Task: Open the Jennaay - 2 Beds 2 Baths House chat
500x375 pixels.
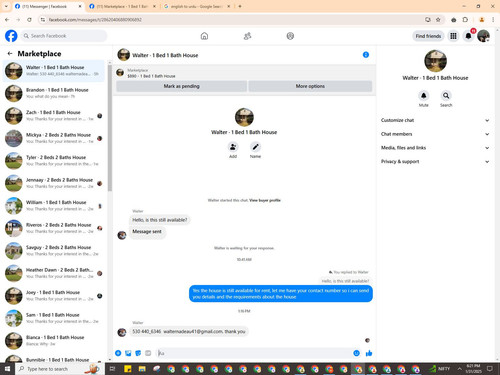Action: [54, 183]
